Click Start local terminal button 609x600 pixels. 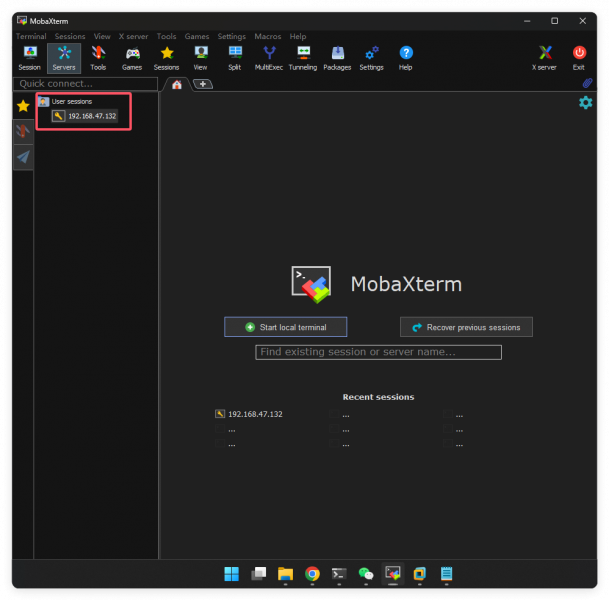[x=285, y=327]
